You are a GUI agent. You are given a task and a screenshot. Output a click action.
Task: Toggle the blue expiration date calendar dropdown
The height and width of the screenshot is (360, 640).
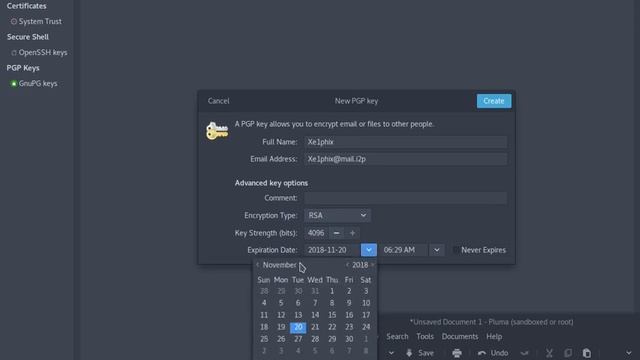tap(369, 250)
